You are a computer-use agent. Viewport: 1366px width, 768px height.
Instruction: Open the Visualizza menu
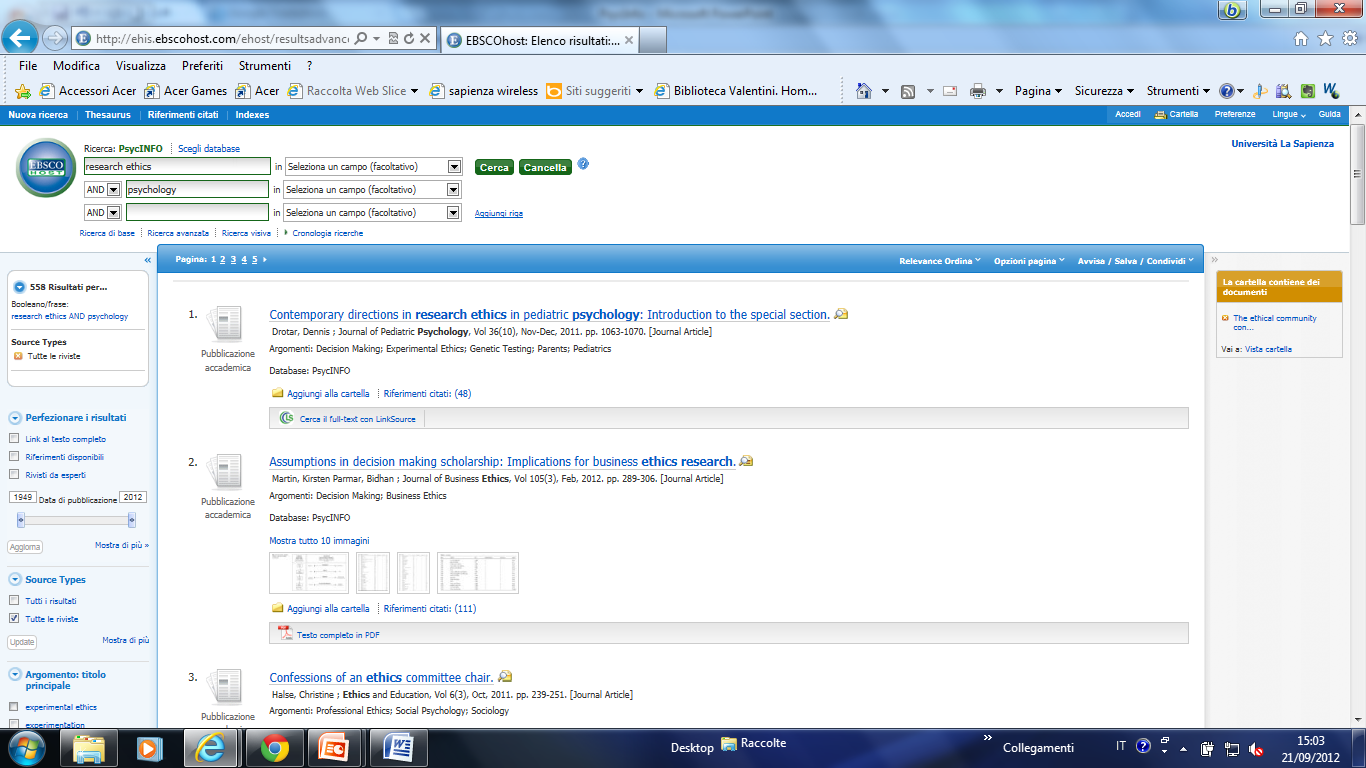[x=141, y=66]
